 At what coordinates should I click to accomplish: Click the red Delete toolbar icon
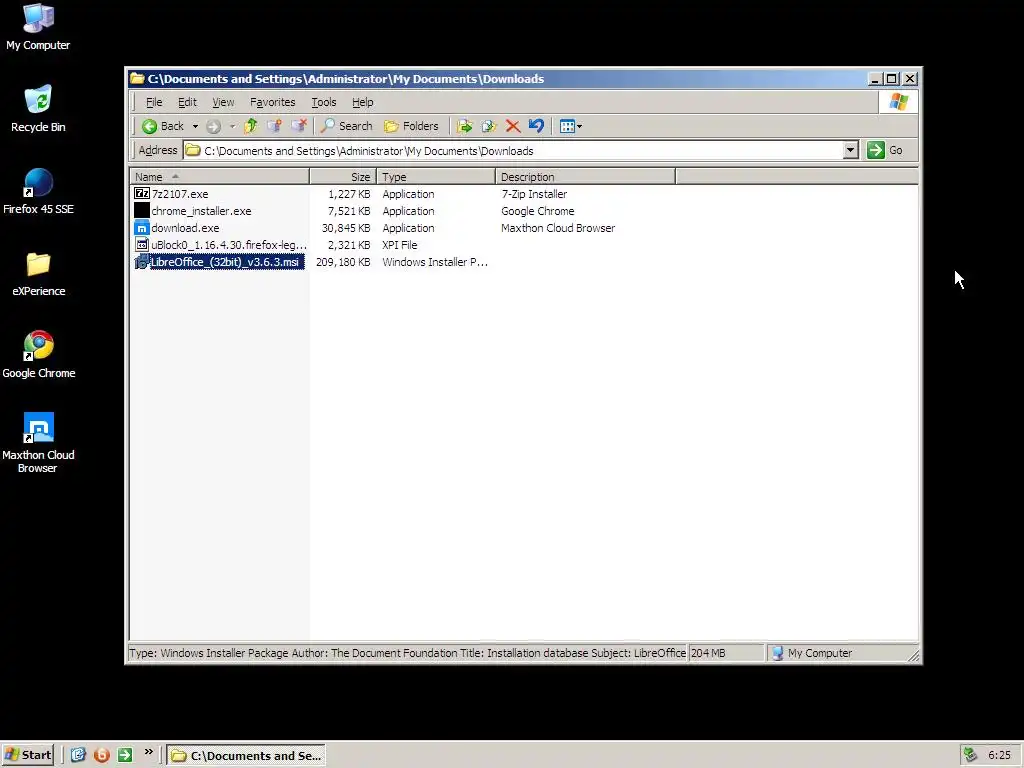(x=513, y=126)
